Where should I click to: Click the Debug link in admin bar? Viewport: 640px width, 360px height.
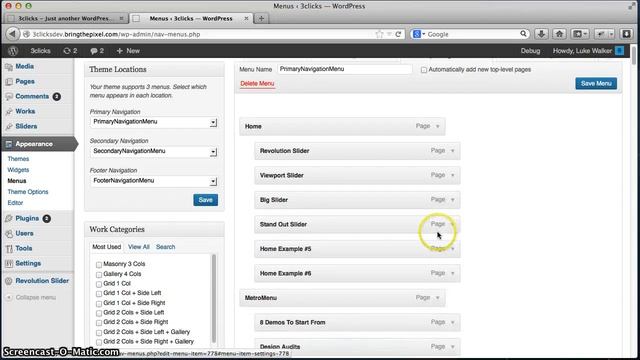(x=530, y=51)
